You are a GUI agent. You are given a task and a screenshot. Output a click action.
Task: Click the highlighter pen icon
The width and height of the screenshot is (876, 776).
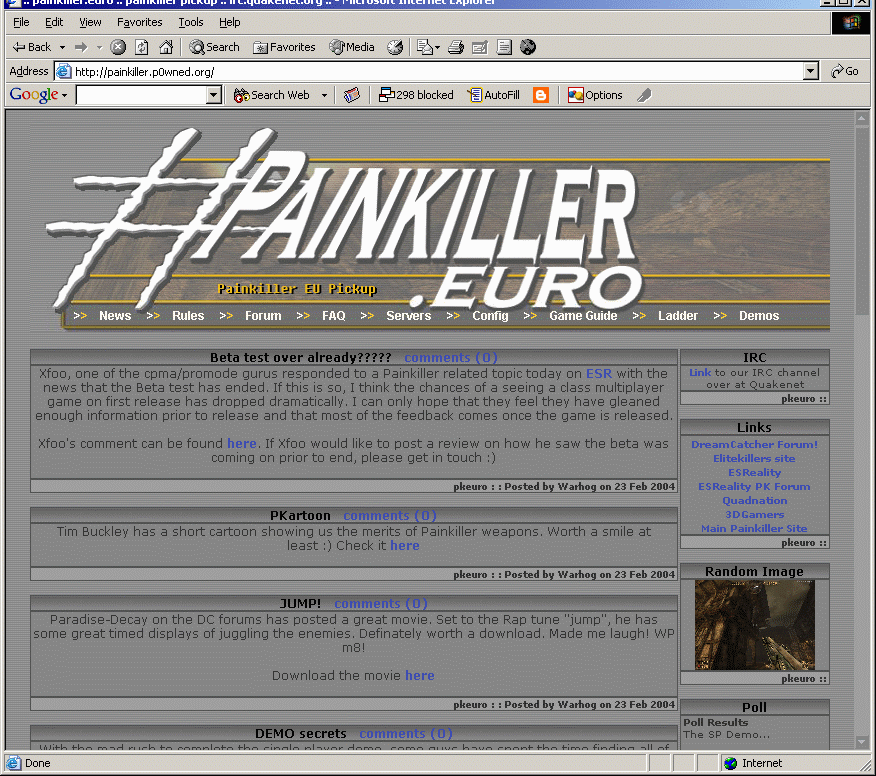pyautogui.click(x=644, y=96)
